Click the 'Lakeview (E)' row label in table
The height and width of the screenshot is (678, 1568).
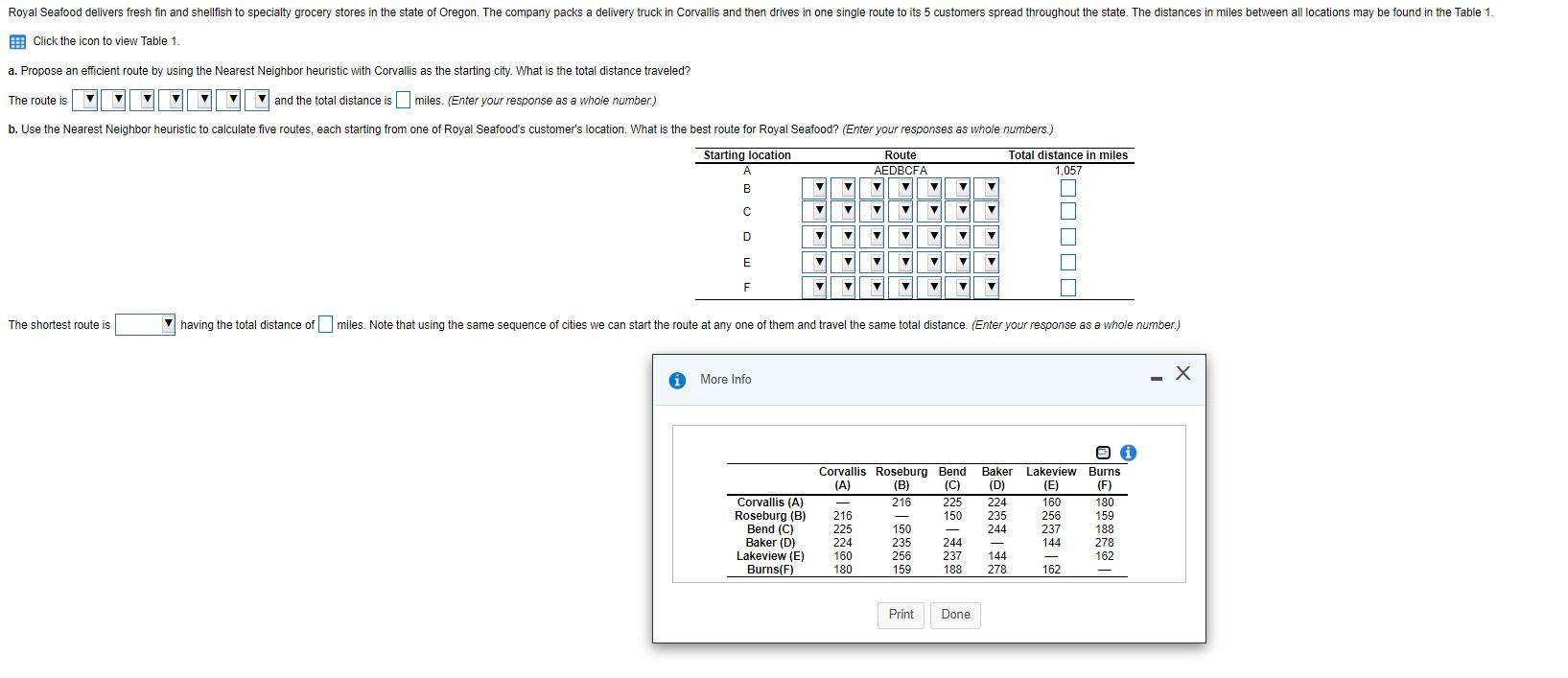(770, 556)
